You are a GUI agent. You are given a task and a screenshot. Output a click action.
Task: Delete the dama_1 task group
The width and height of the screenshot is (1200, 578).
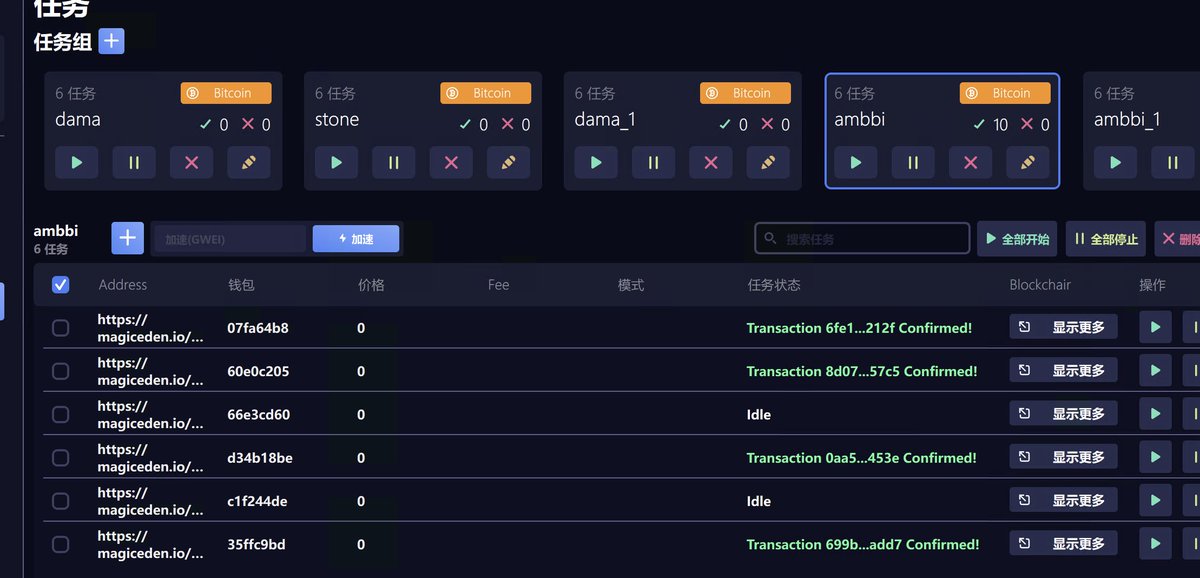point(711,162)
